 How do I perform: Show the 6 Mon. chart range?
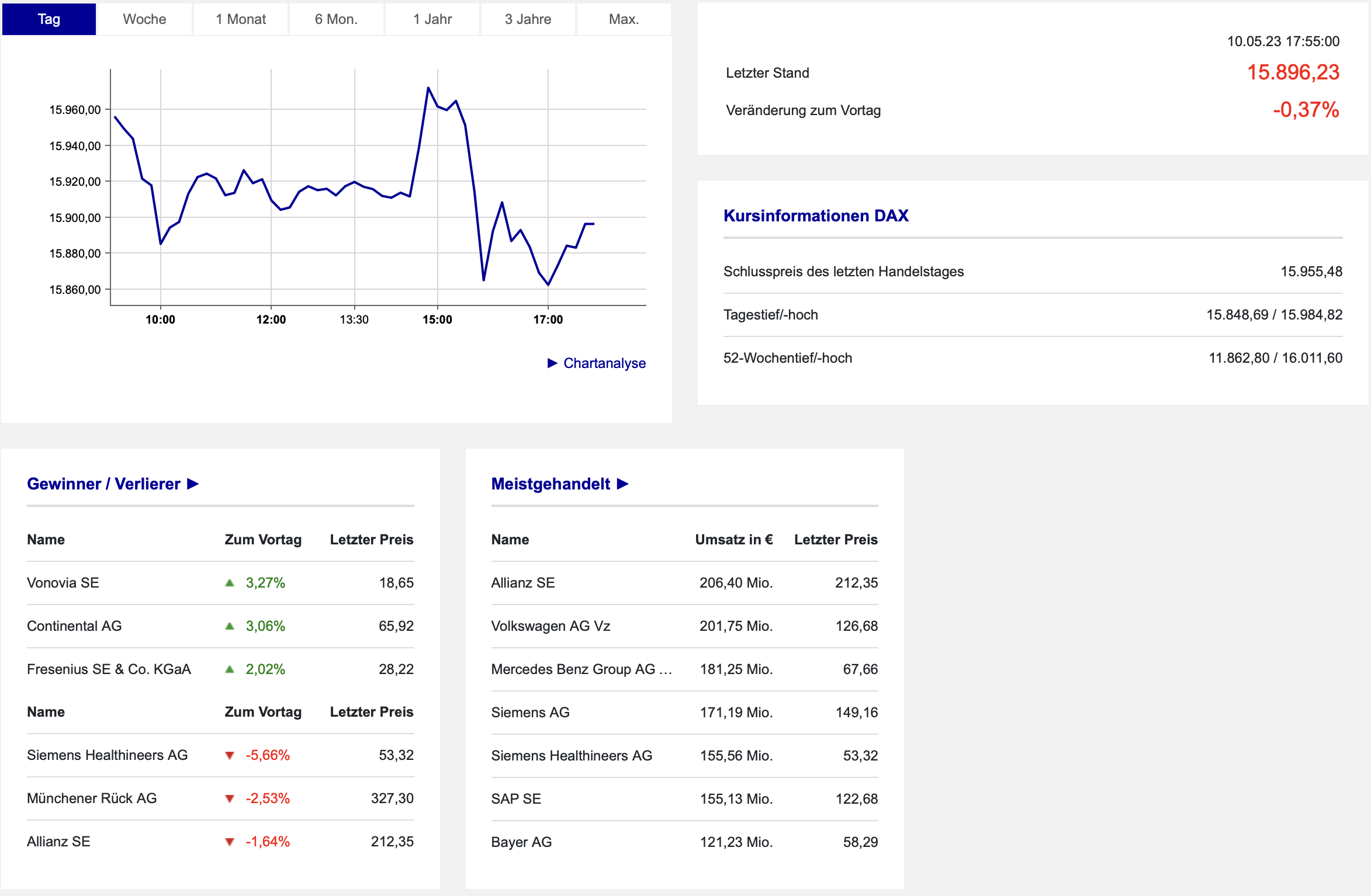click(x=336, y=19)
